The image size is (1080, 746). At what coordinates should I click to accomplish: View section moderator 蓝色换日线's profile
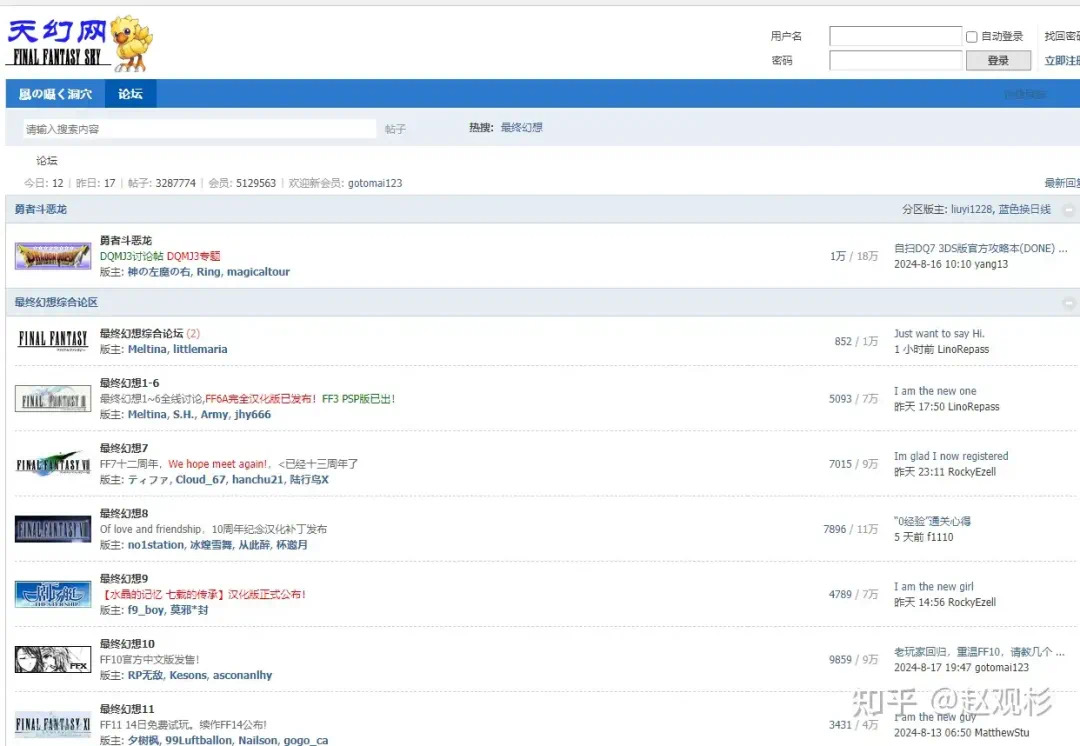tap(1025, 209)
